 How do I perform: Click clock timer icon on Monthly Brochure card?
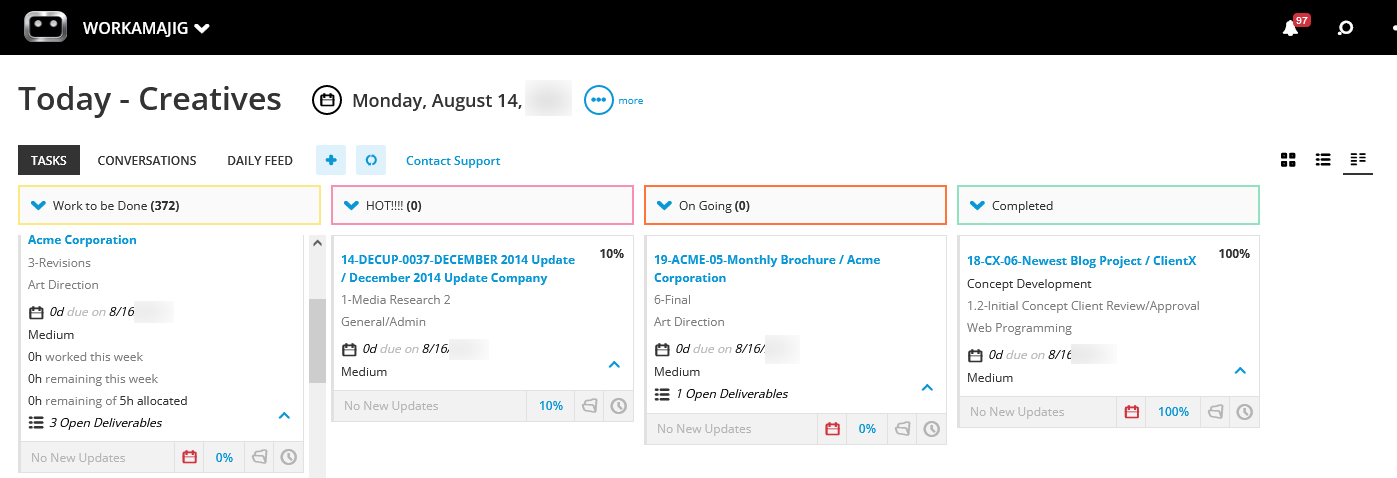[931, 428]
